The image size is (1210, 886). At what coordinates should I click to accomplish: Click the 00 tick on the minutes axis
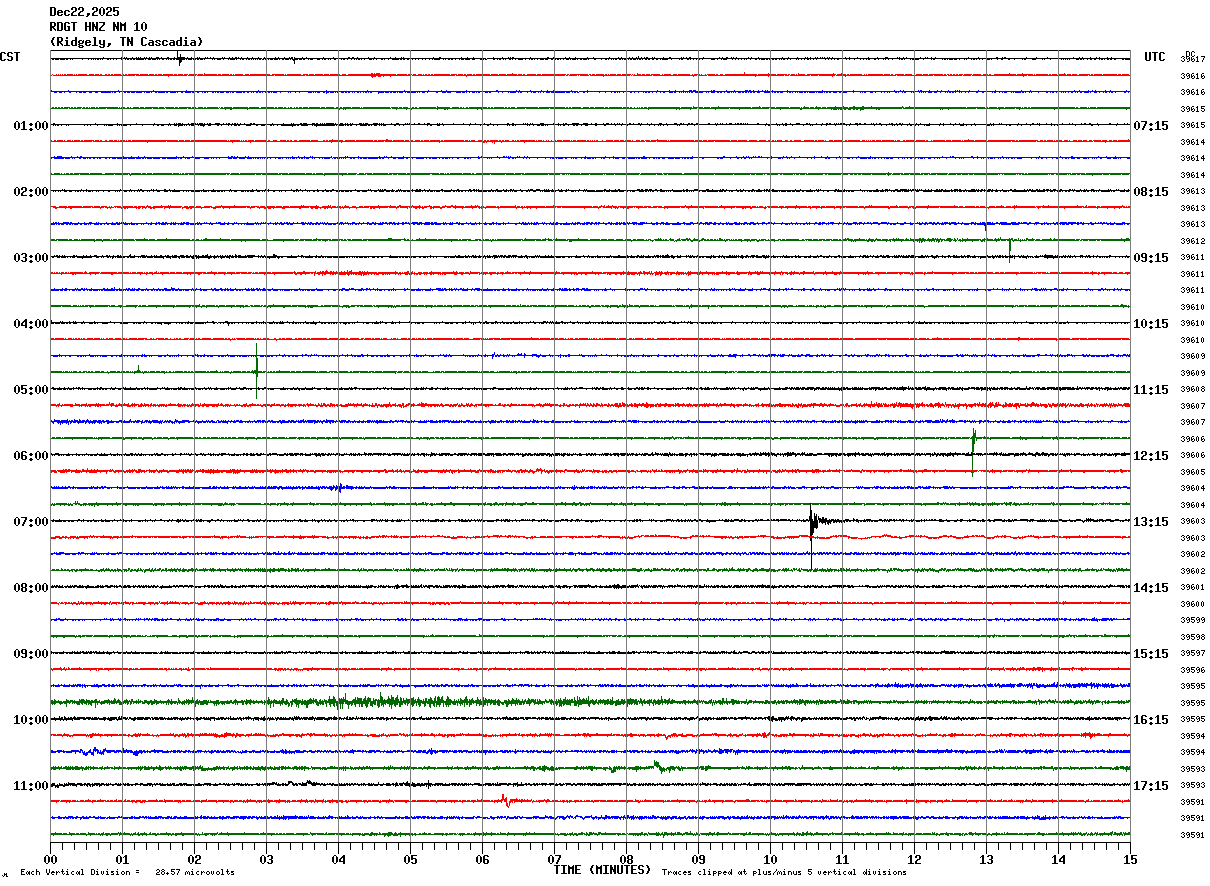[50, 859]
